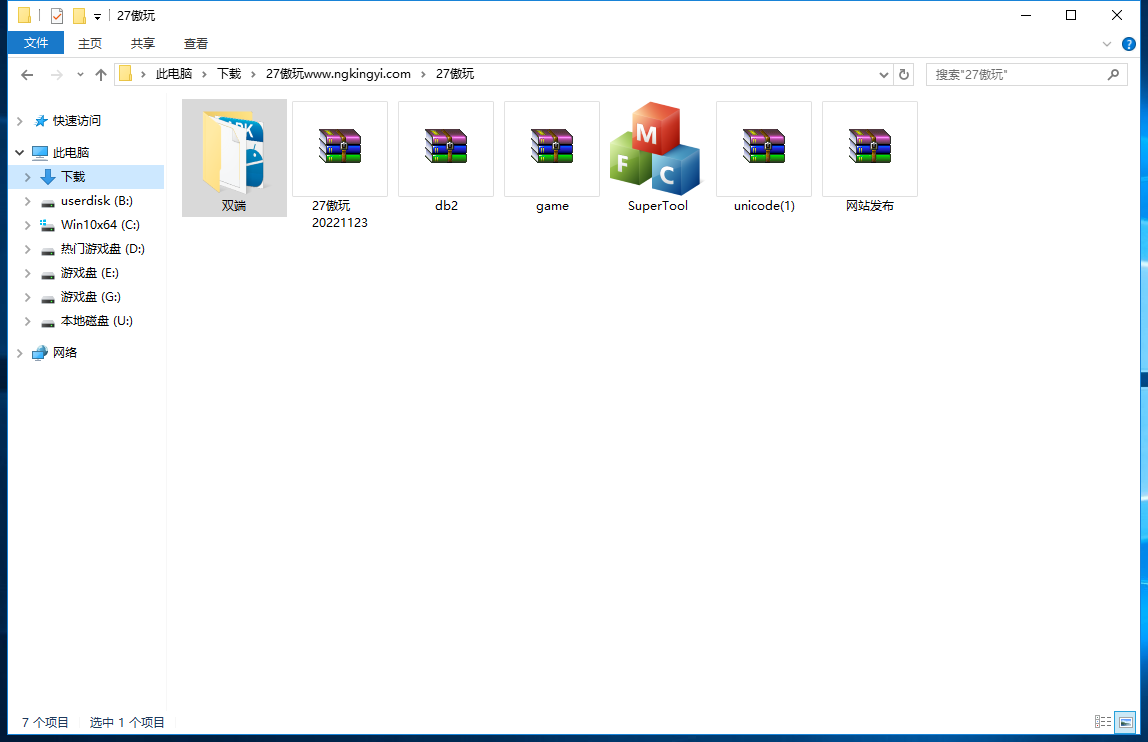Open the help question mark icon
This screenshot has width=1148, height=742.
pyautogui.click(x=1128, y=44)
